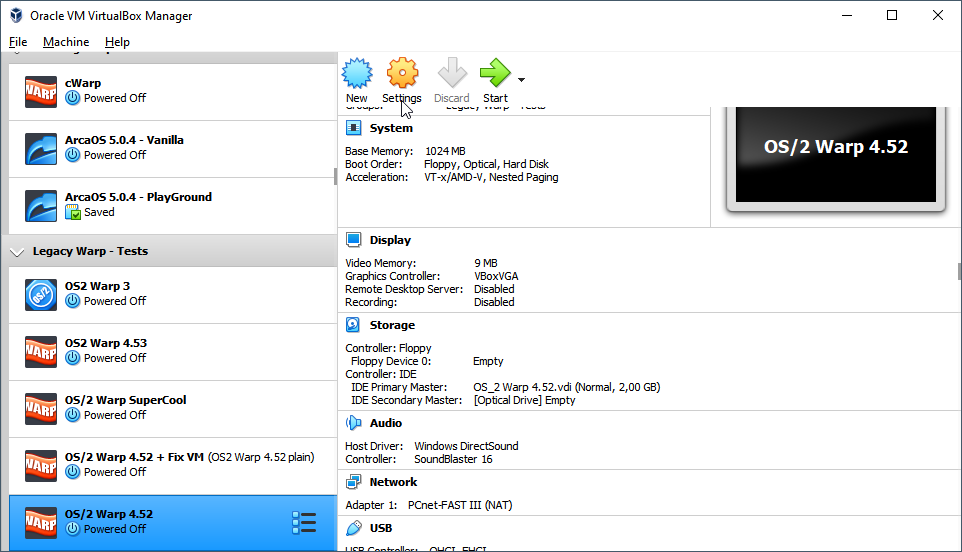
Task: Click the USB section icon
Action: [x=353, y=528]
